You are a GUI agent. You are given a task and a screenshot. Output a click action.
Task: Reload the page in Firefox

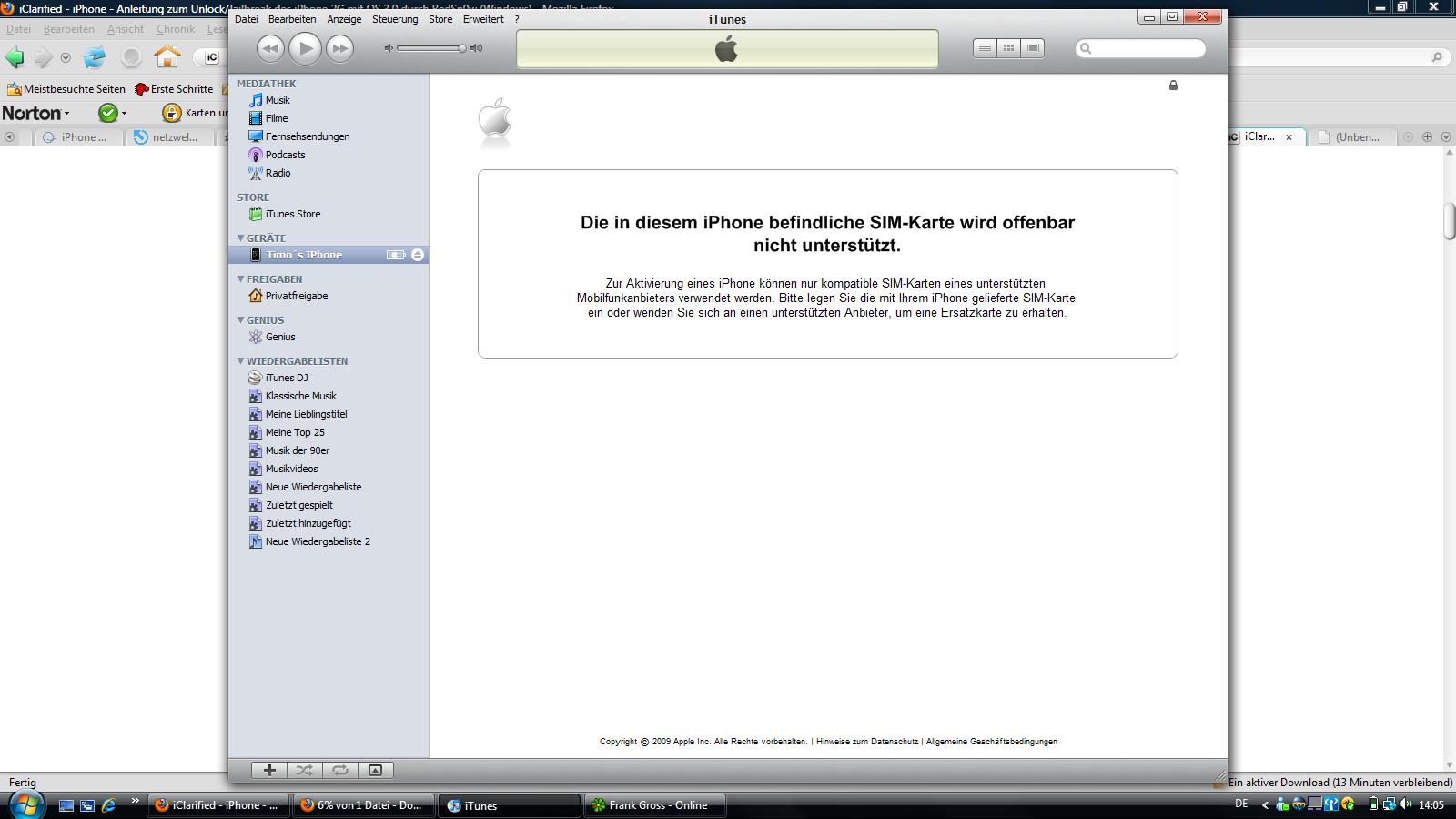click(x=95, y=57)
